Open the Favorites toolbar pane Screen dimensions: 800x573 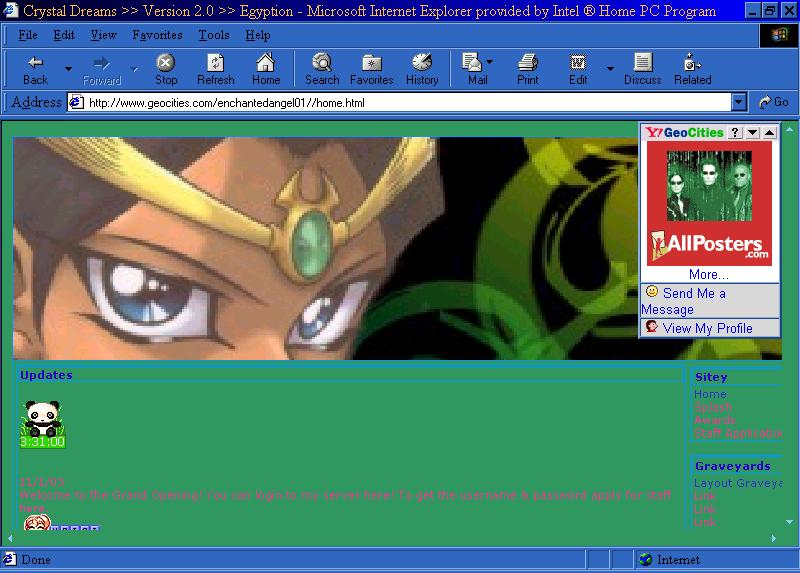point(371,70)
